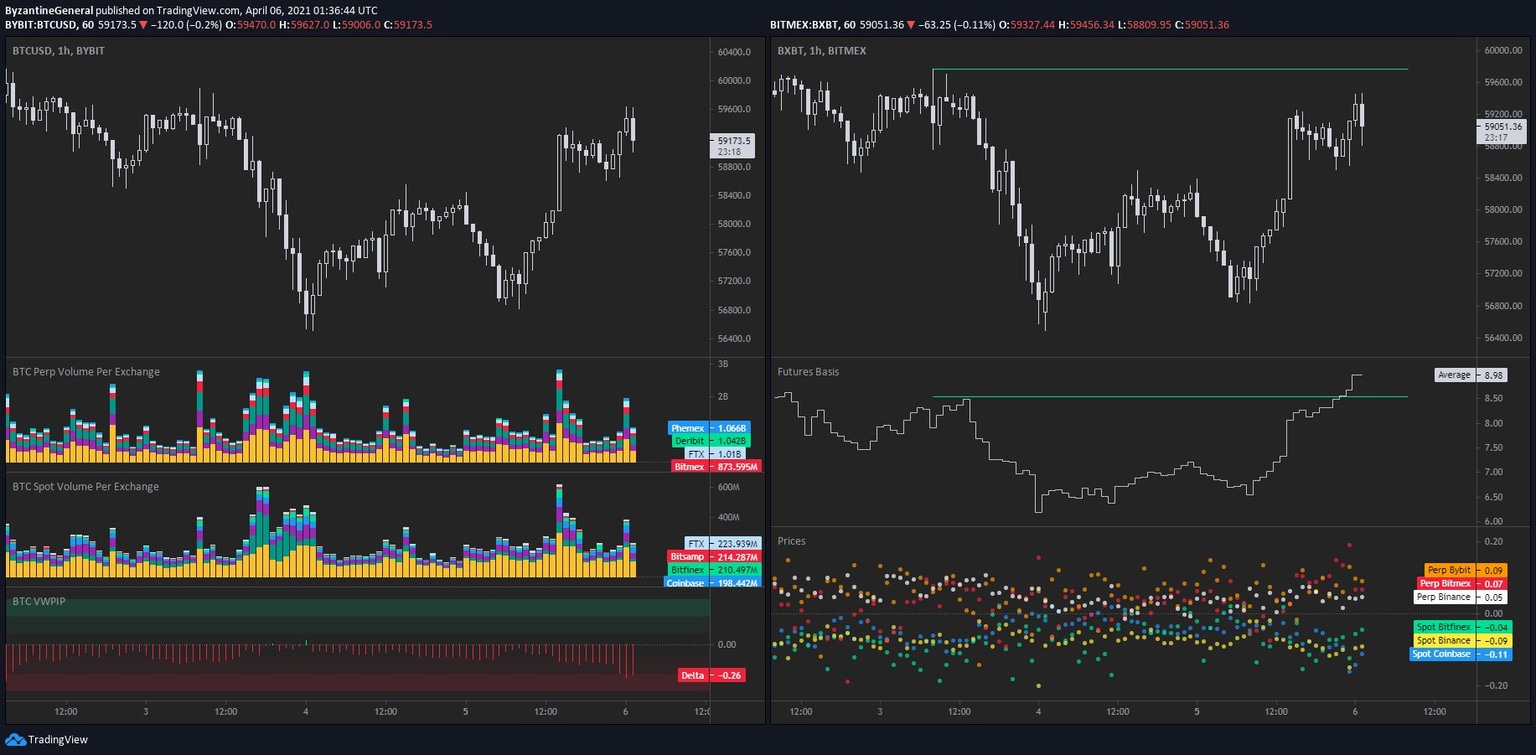1536x755 pixels.
Task: Click the Futures Basis indicator title
Action: 808,372
